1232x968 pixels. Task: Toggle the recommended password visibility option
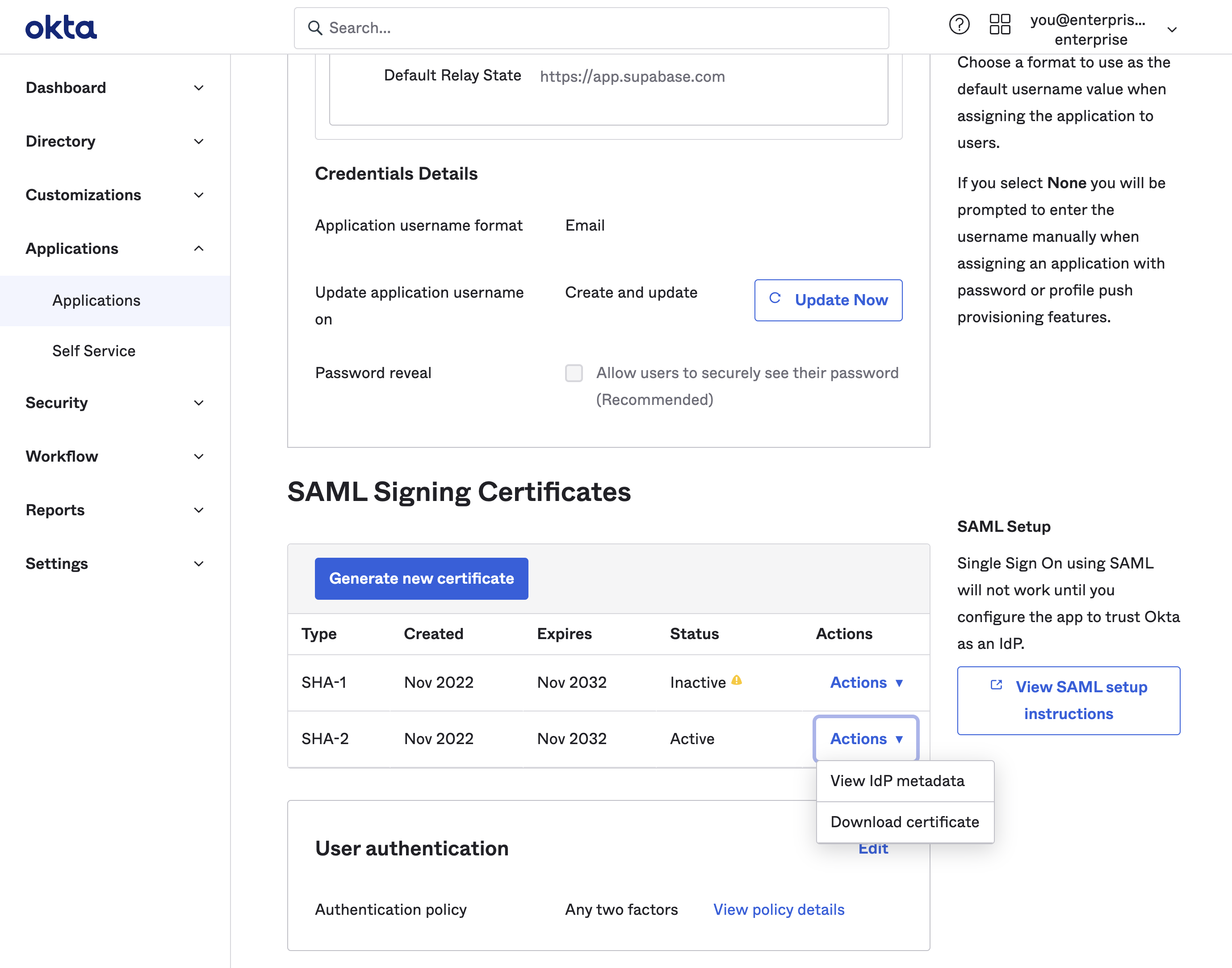[574, 373]
